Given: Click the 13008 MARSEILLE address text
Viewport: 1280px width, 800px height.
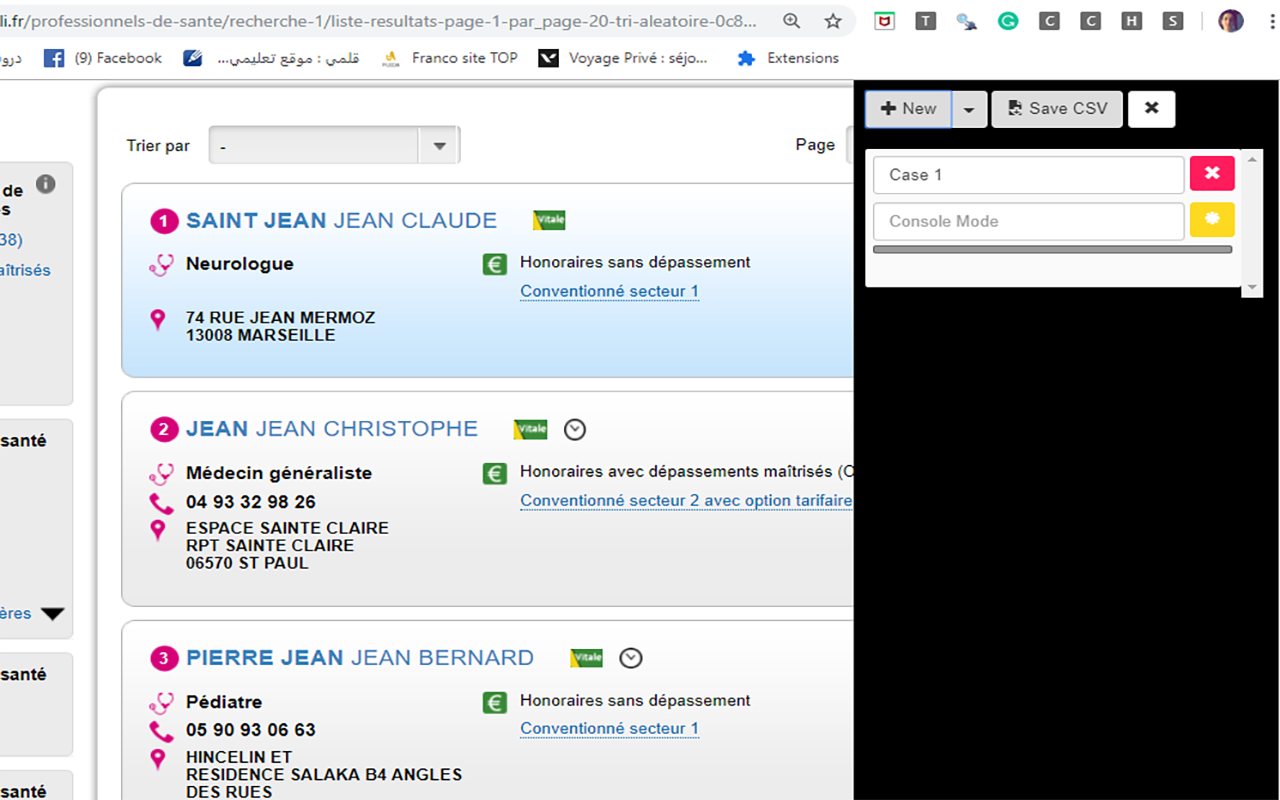Looking at the screenshot, I should (x=261, y=335).
